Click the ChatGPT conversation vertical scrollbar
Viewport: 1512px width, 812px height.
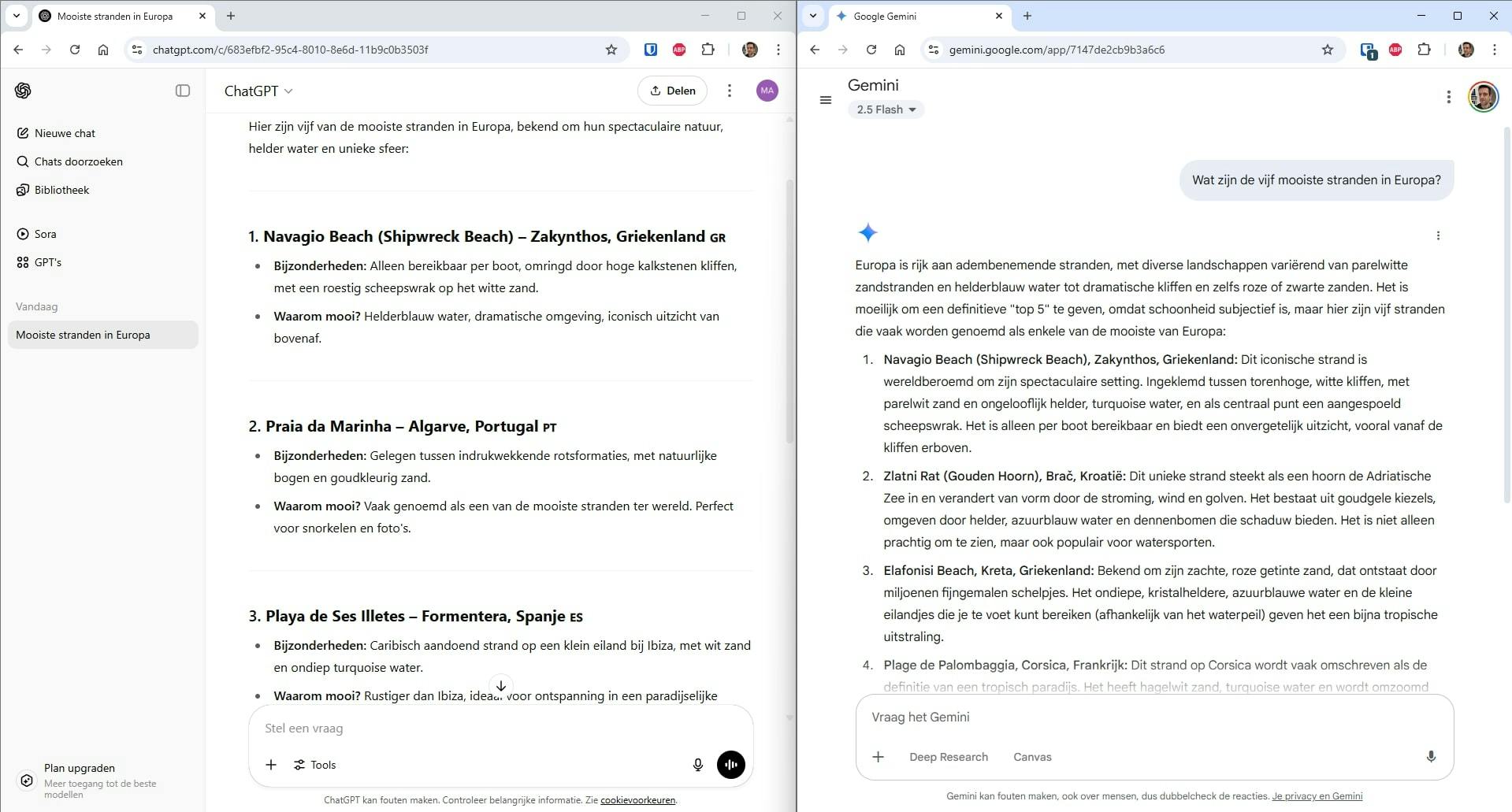pyautogui.click(x=789, y=311)
